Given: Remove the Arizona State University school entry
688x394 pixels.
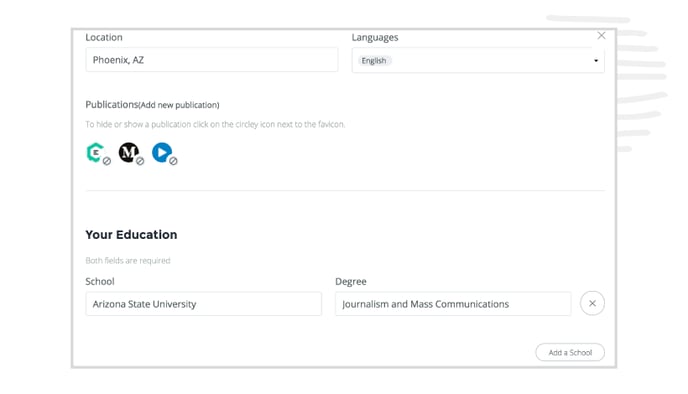Looking at the screenshot, I should tap(592, 303).
